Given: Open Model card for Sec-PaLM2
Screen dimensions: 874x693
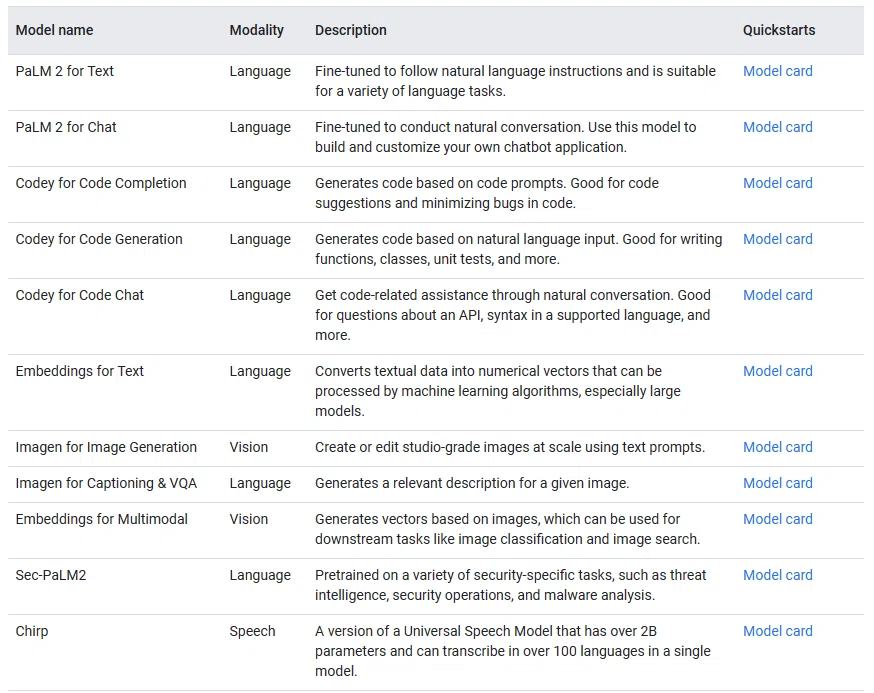Looking at the screenshot, I should (778, 575).
